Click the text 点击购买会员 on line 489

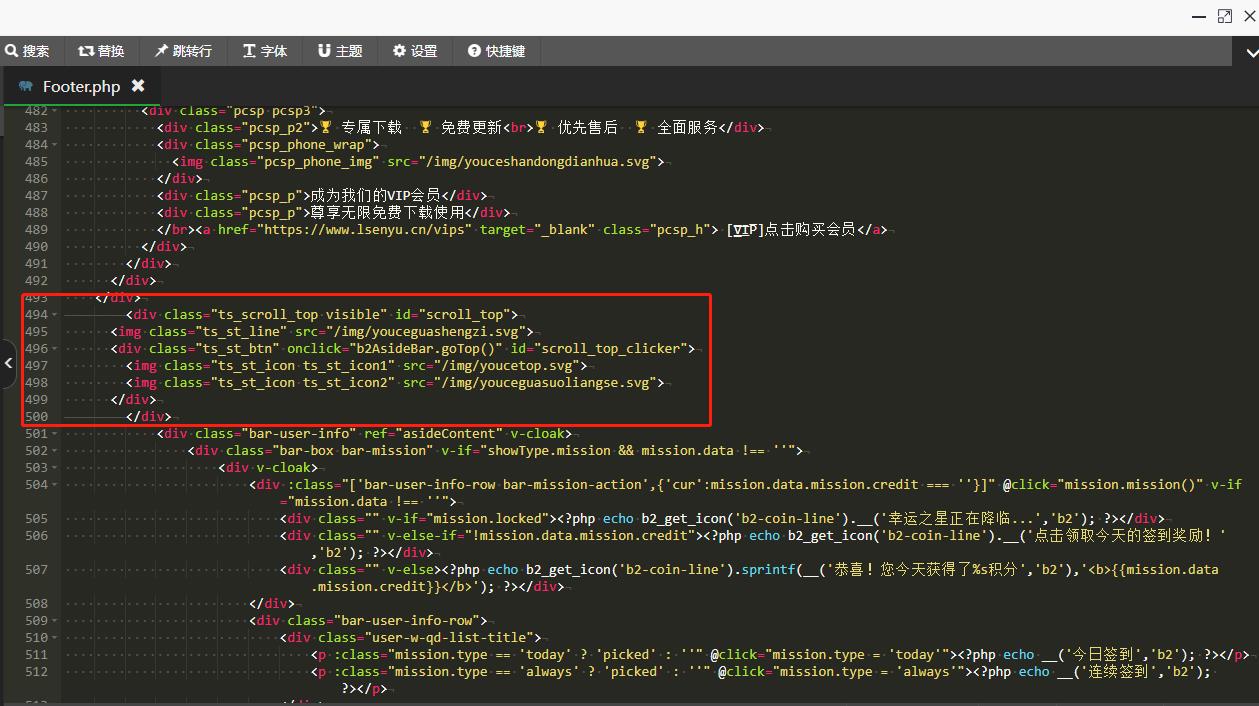809,229
